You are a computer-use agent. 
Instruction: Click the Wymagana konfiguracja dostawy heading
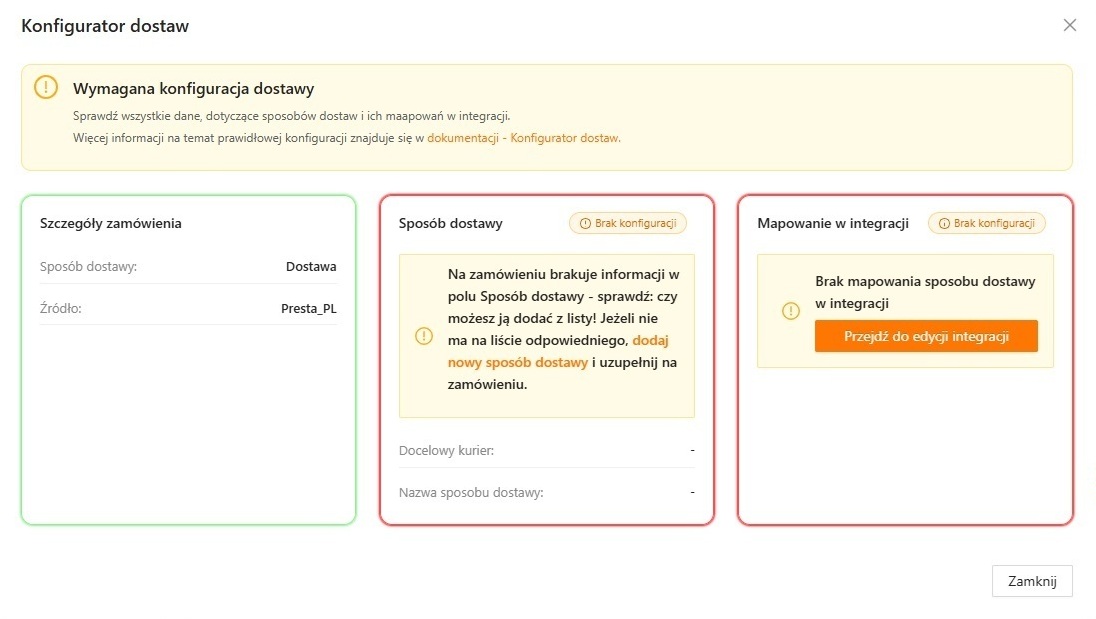pos(194,89)
